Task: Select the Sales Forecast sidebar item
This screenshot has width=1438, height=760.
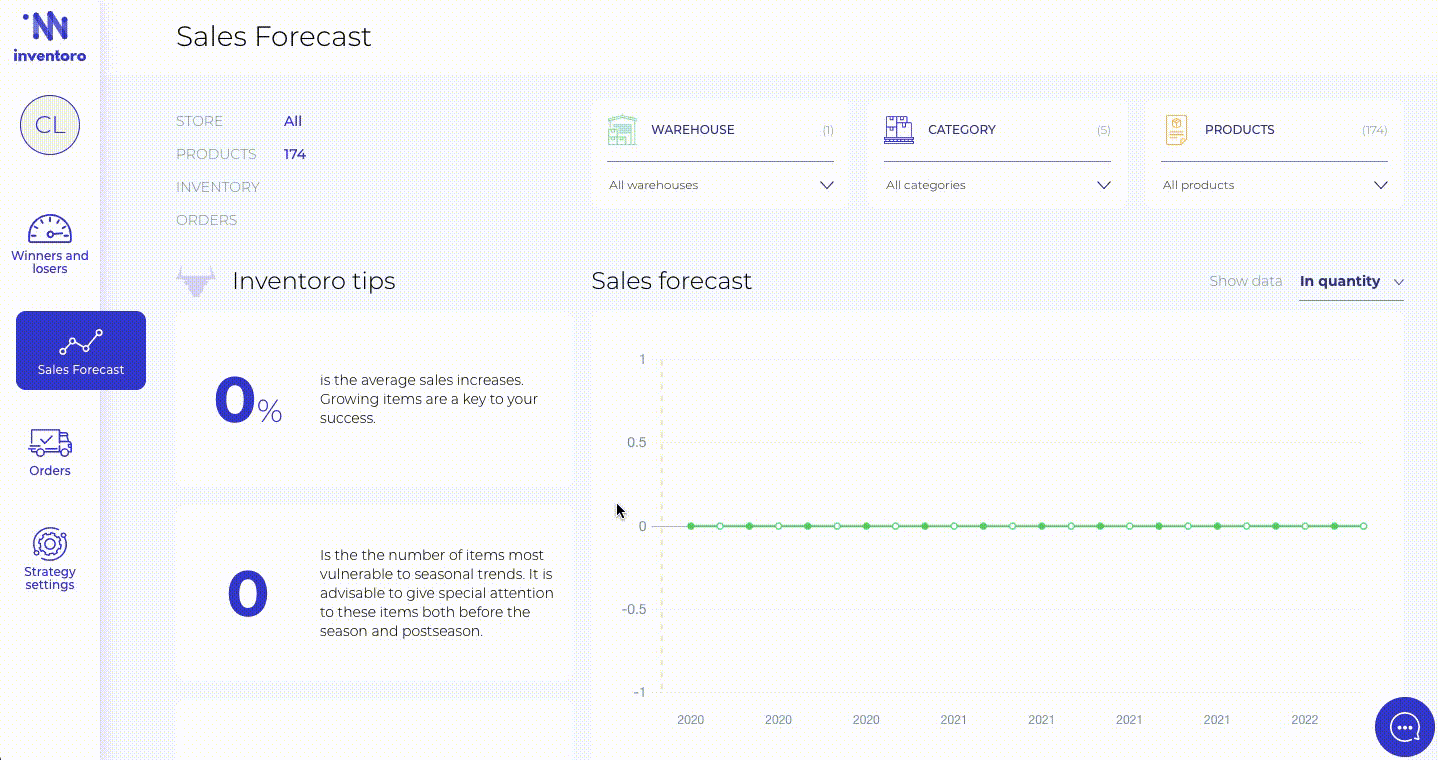Action: [81, 350]
